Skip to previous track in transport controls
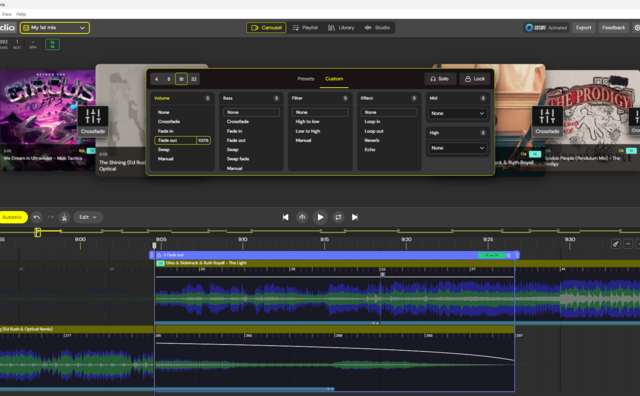This screenshot has width=640, height=396. (x=286, y=217)
